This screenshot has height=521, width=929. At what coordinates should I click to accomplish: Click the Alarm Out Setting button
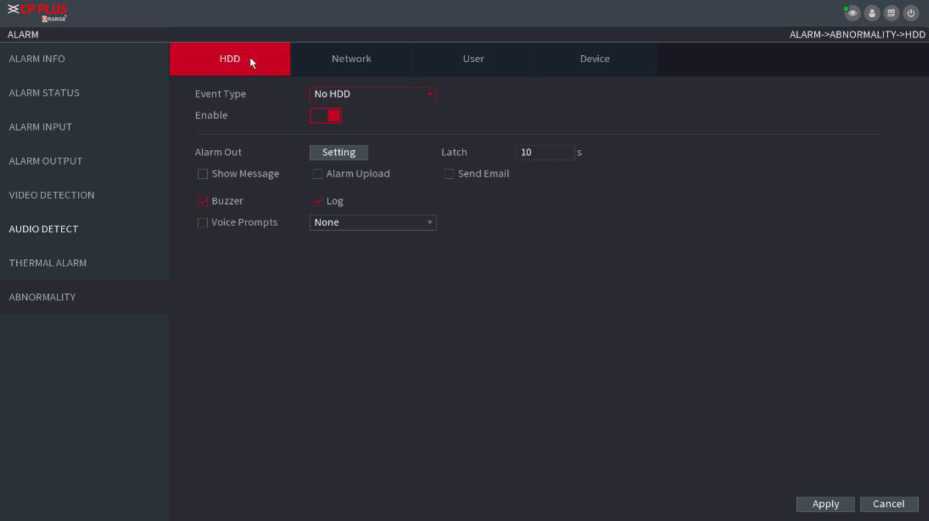pyautogui.click(x=338, y=153)
